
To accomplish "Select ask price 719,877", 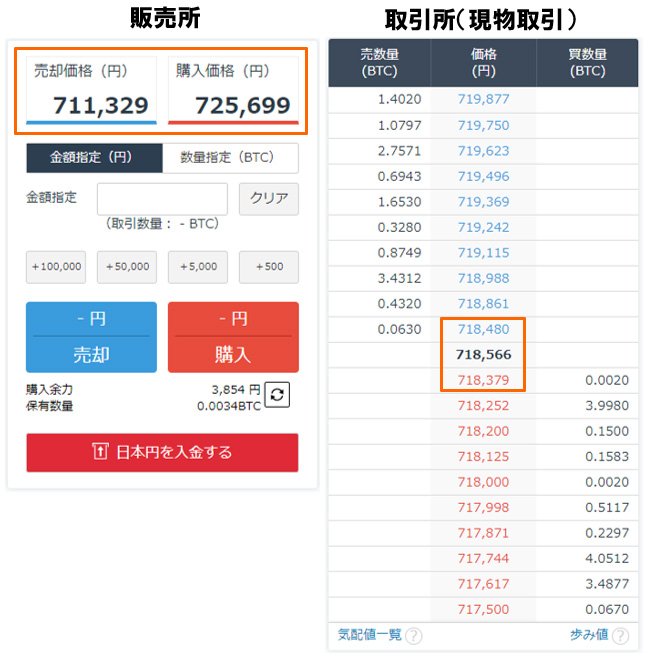I will [483, 99].
